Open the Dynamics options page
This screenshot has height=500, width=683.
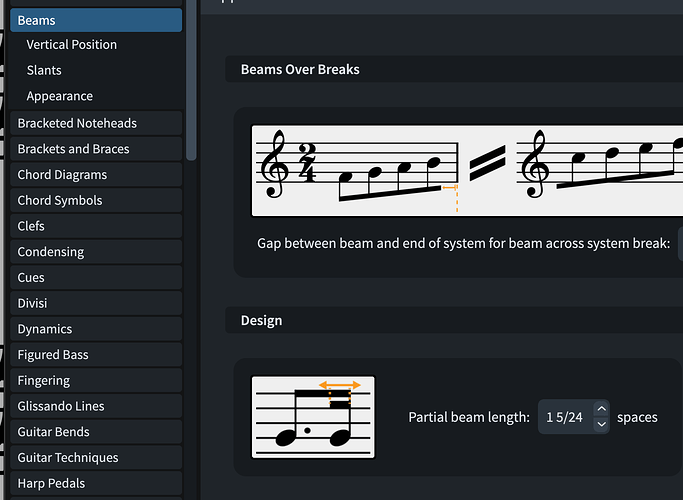45,329
